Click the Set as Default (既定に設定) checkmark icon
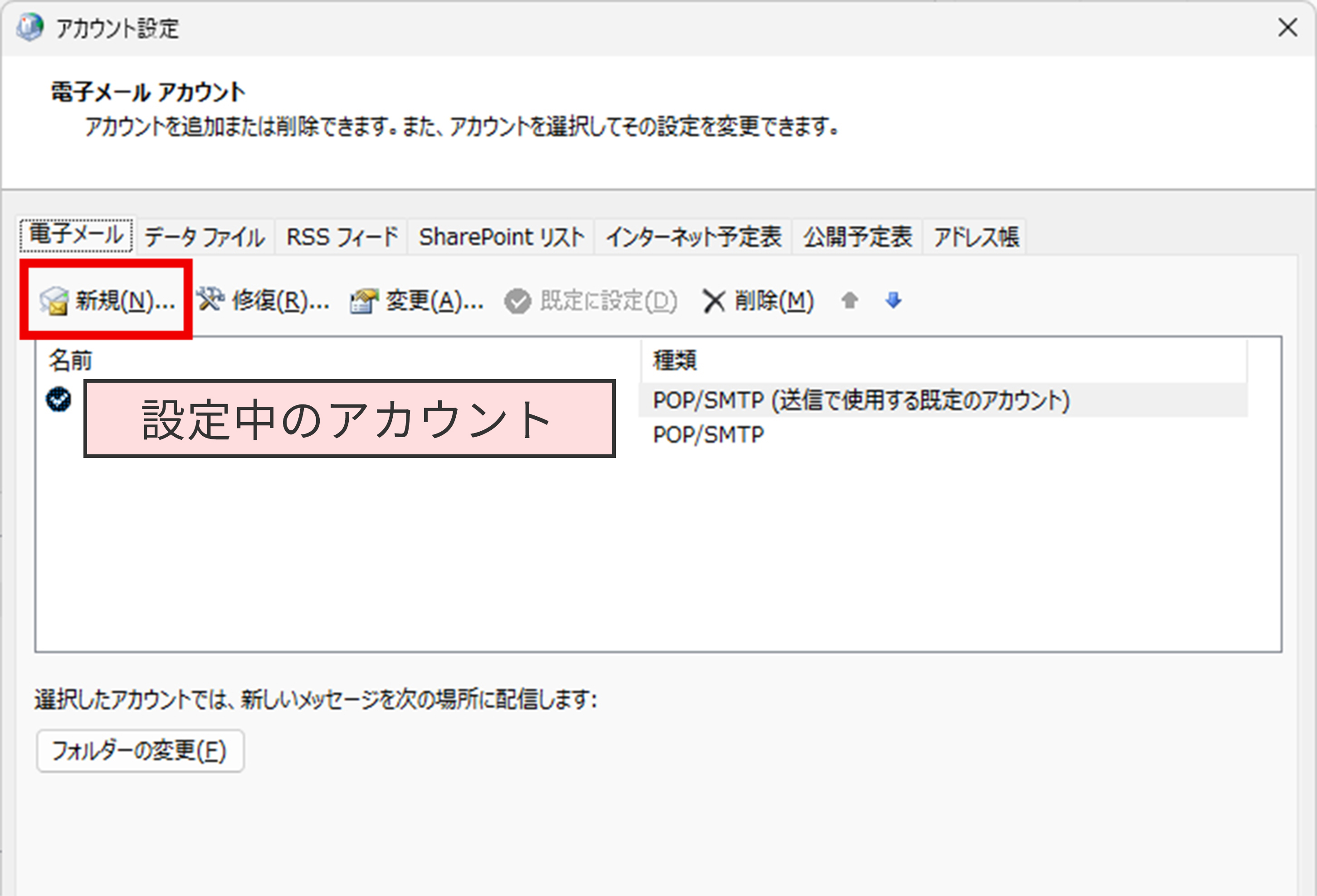Viewport: 1317px width, 896px height. coord(517,301)
